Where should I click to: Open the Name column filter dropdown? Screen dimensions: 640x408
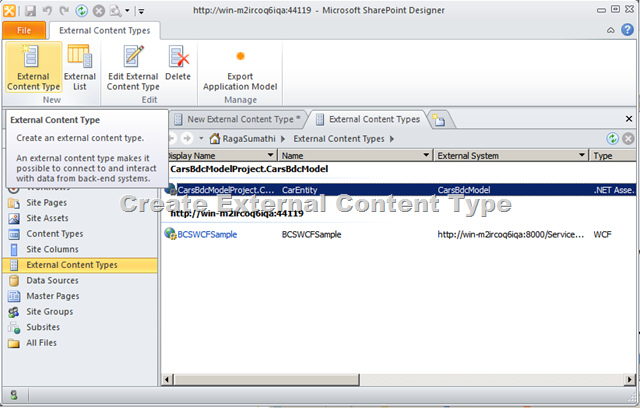coord(426,155)
